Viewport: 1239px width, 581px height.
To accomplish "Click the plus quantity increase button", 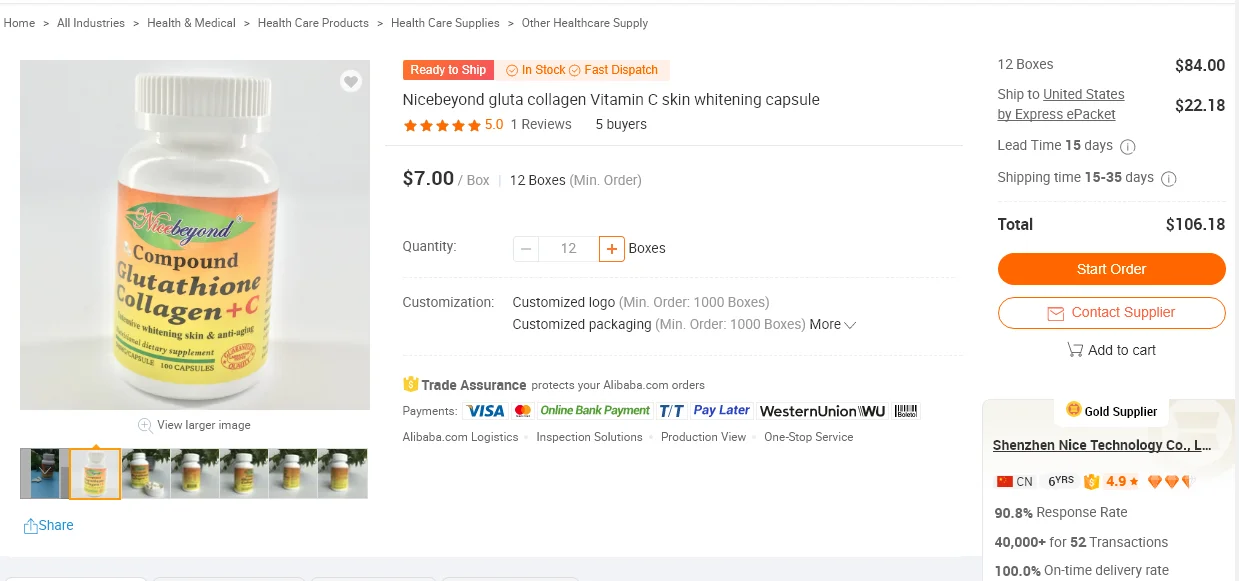I will (612, 248).
